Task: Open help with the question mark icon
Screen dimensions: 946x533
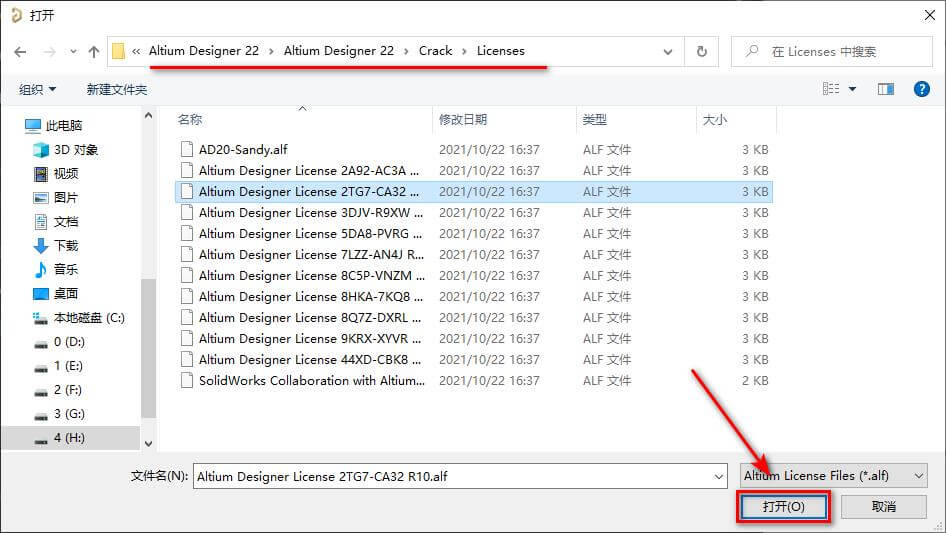Action: tap(921, 89)
